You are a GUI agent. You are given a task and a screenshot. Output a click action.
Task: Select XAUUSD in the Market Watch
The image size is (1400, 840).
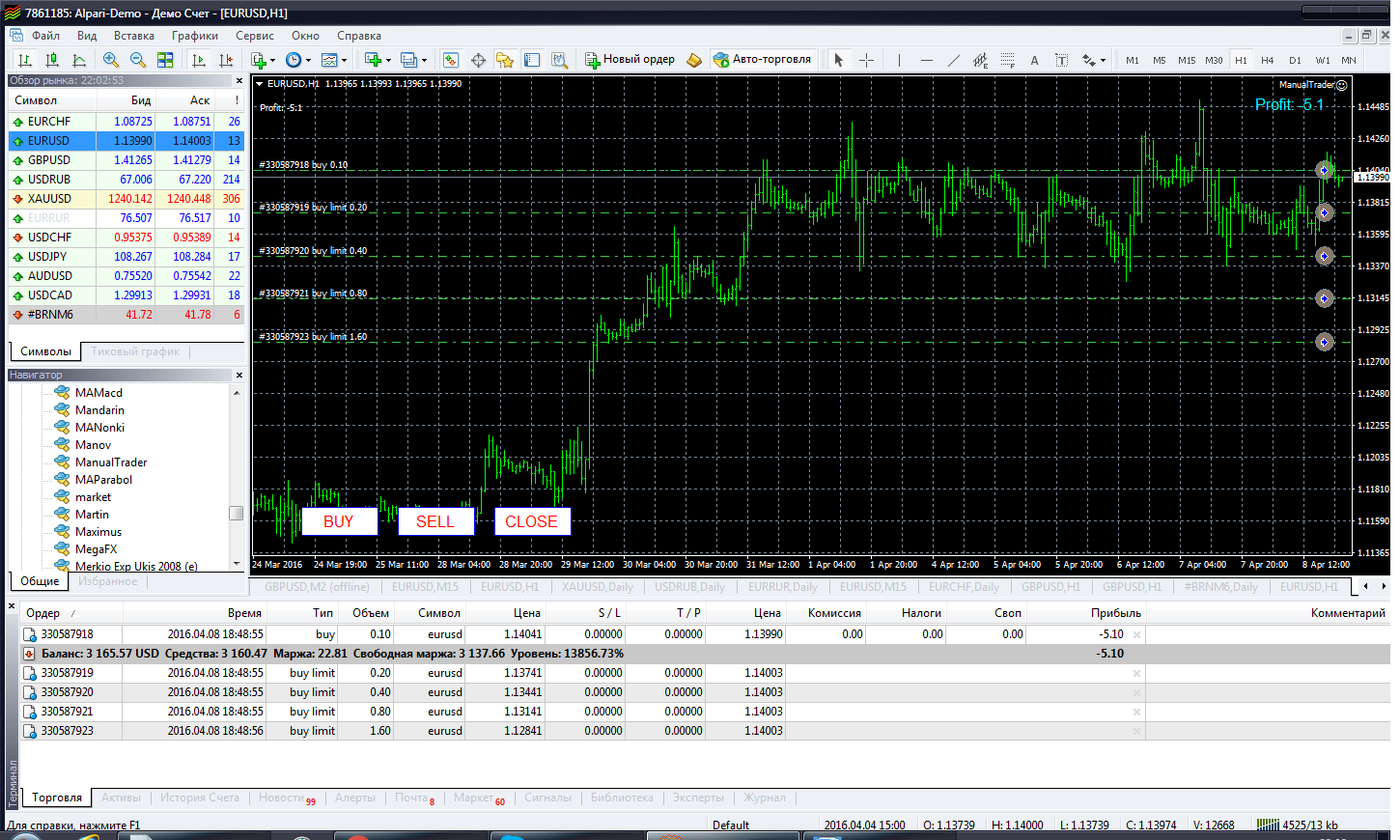(x=49, y=199)
